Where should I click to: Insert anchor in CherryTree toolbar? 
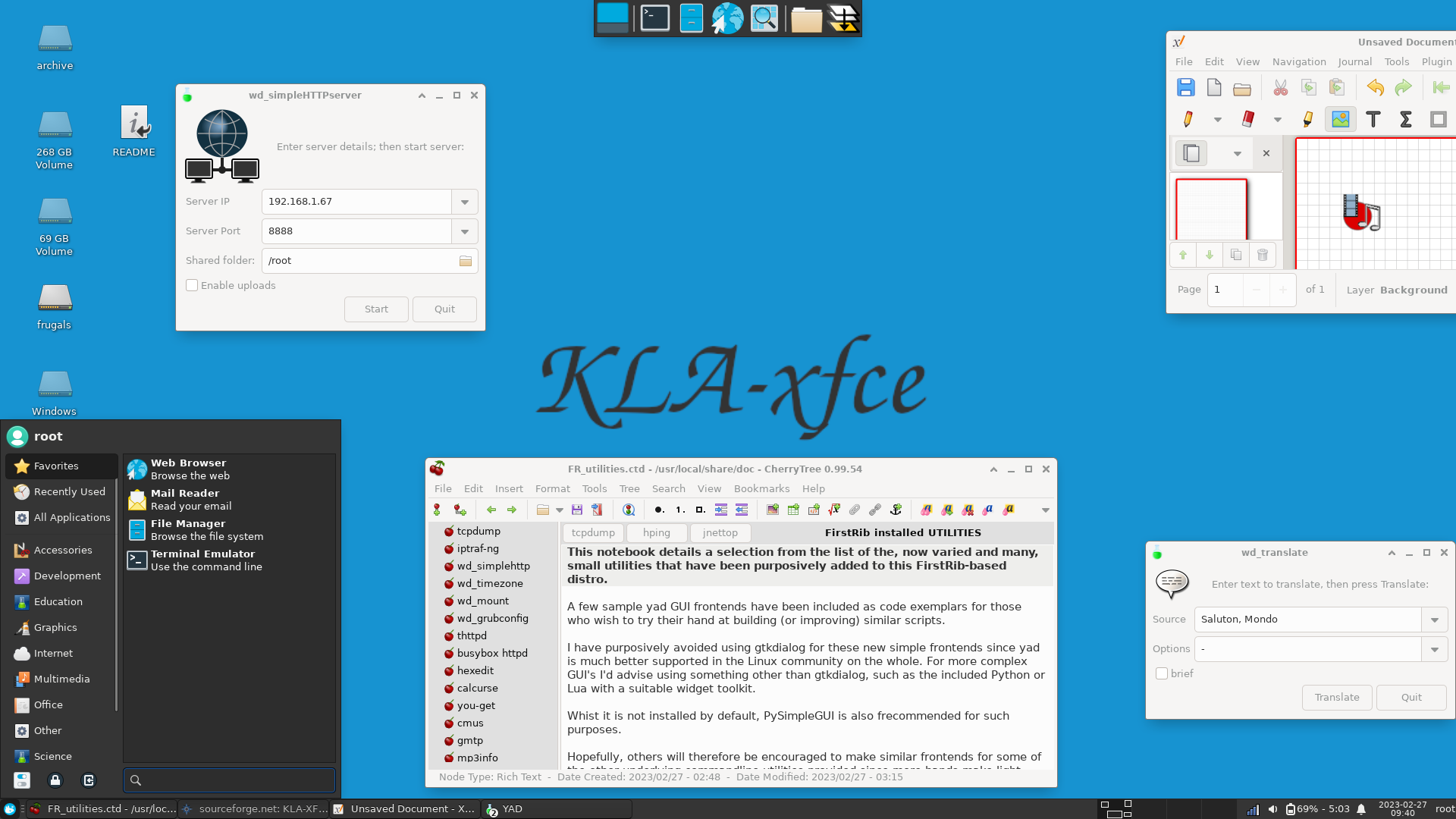896,510
